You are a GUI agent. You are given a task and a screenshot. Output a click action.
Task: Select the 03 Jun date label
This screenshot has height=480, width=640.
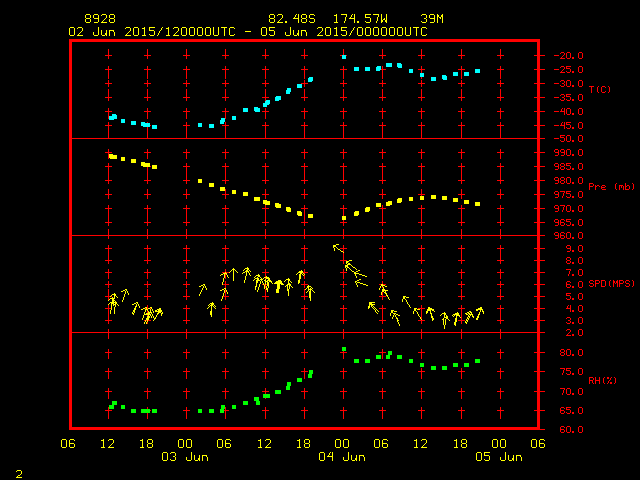pyautogui.click(x=185, y=457)
